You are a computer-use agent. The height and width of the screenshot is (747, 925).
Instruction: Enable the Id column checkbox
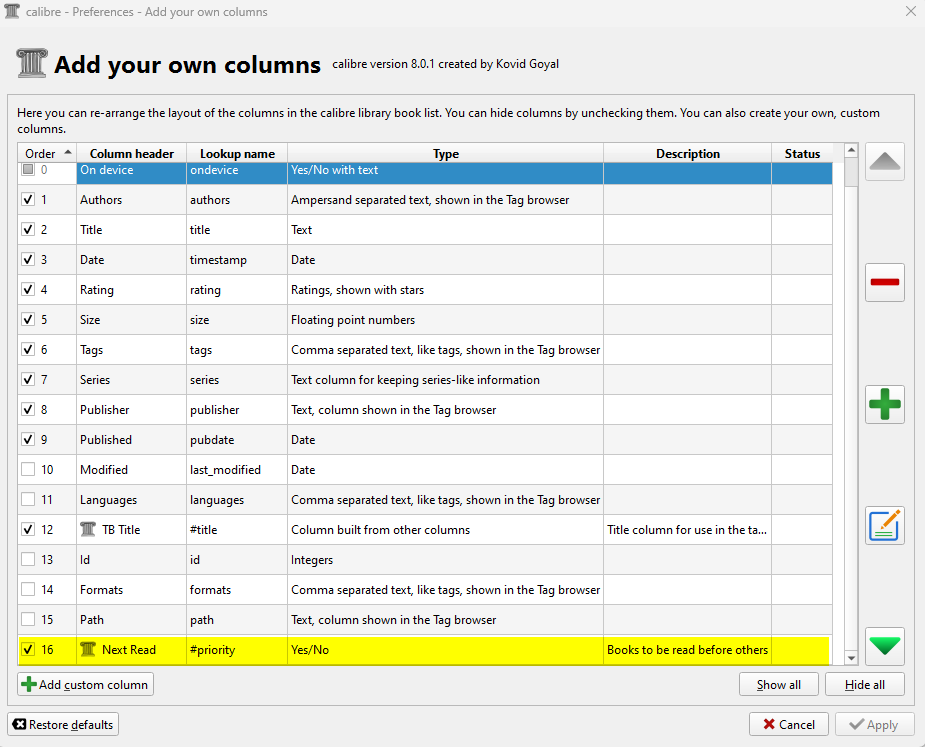coord(28,559)
